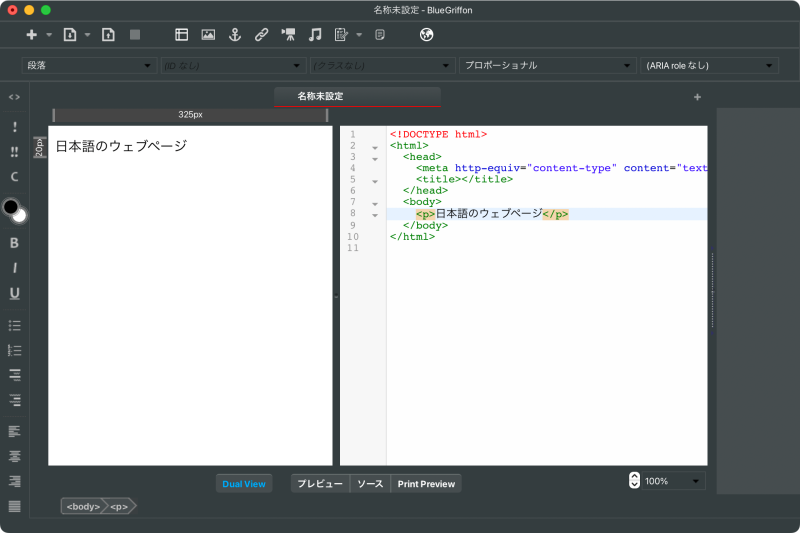Viewport: 800px width, 533px height.
Task: Collapse the p fold arrow at line 8
Action: [375, 215]
